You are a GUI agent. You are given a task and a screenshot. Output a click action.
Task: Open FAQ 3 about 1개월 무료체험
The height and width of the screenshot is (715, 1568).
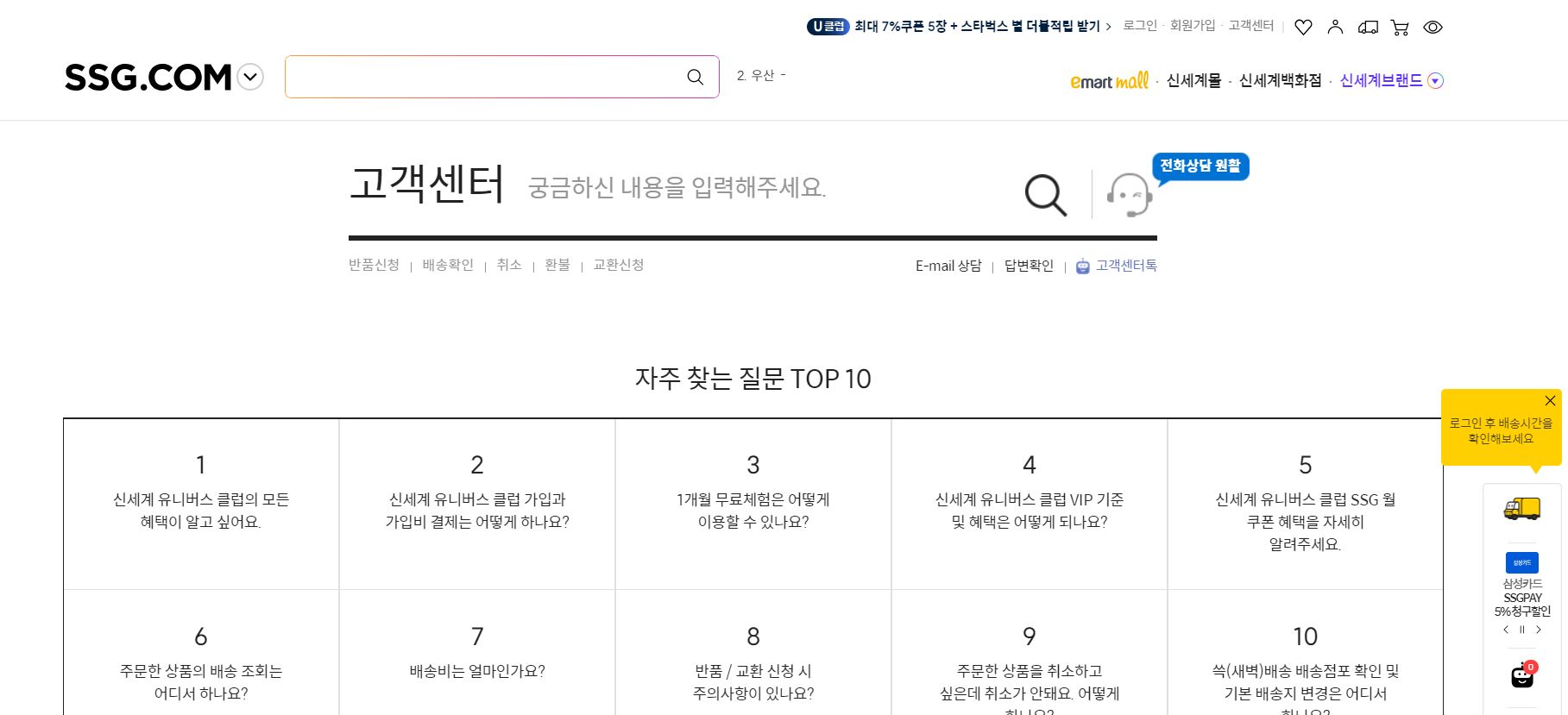pos(753,504)
